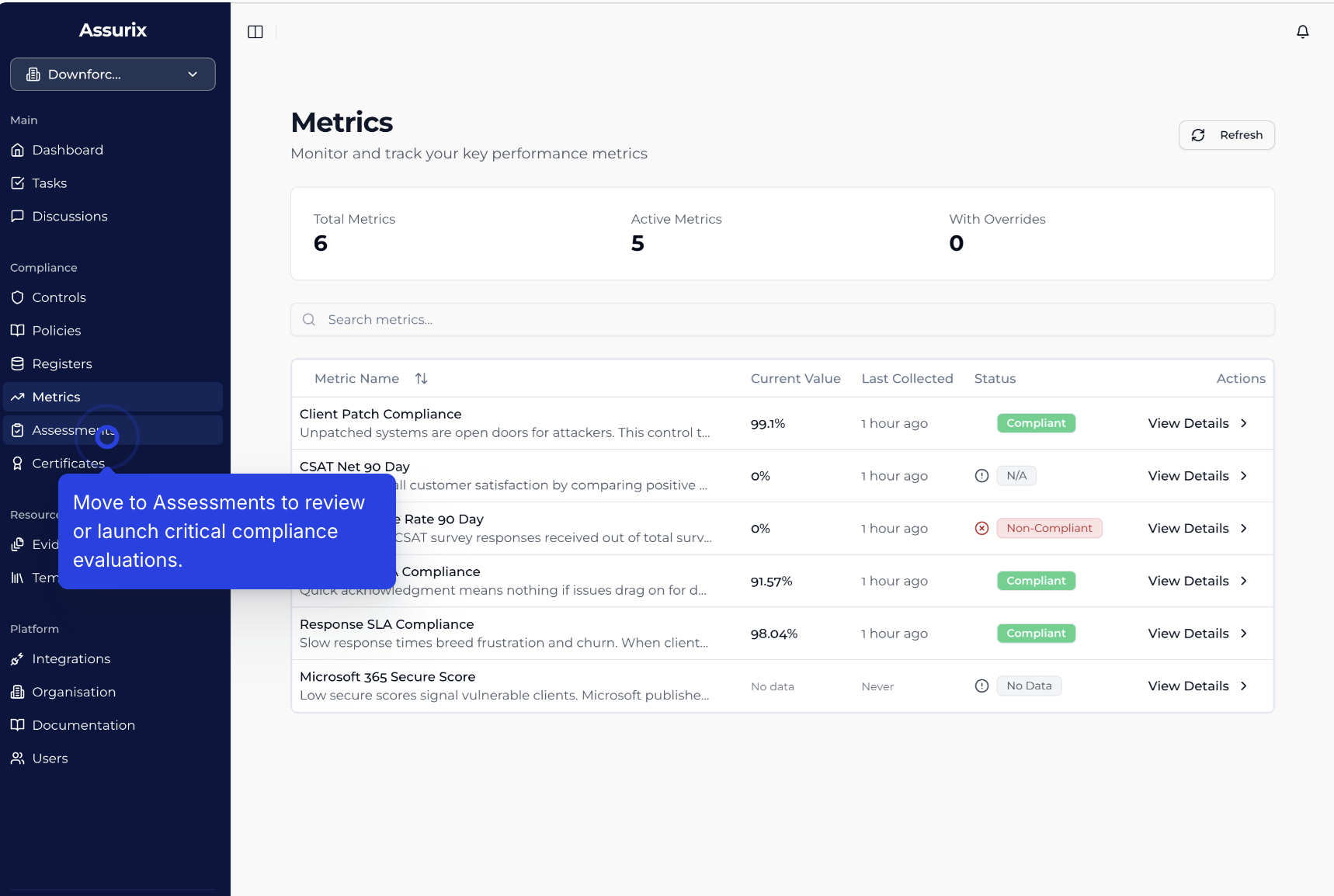Click the Search metrics input field
Screen dimensions: 1334x896
(783, 320)
